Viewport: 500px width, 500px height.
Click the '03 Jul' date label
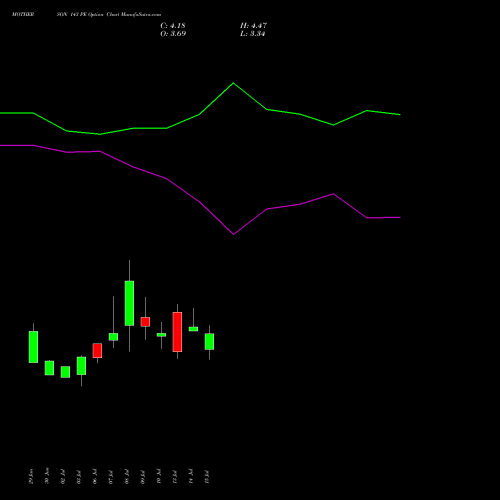[x=79, y=477]
